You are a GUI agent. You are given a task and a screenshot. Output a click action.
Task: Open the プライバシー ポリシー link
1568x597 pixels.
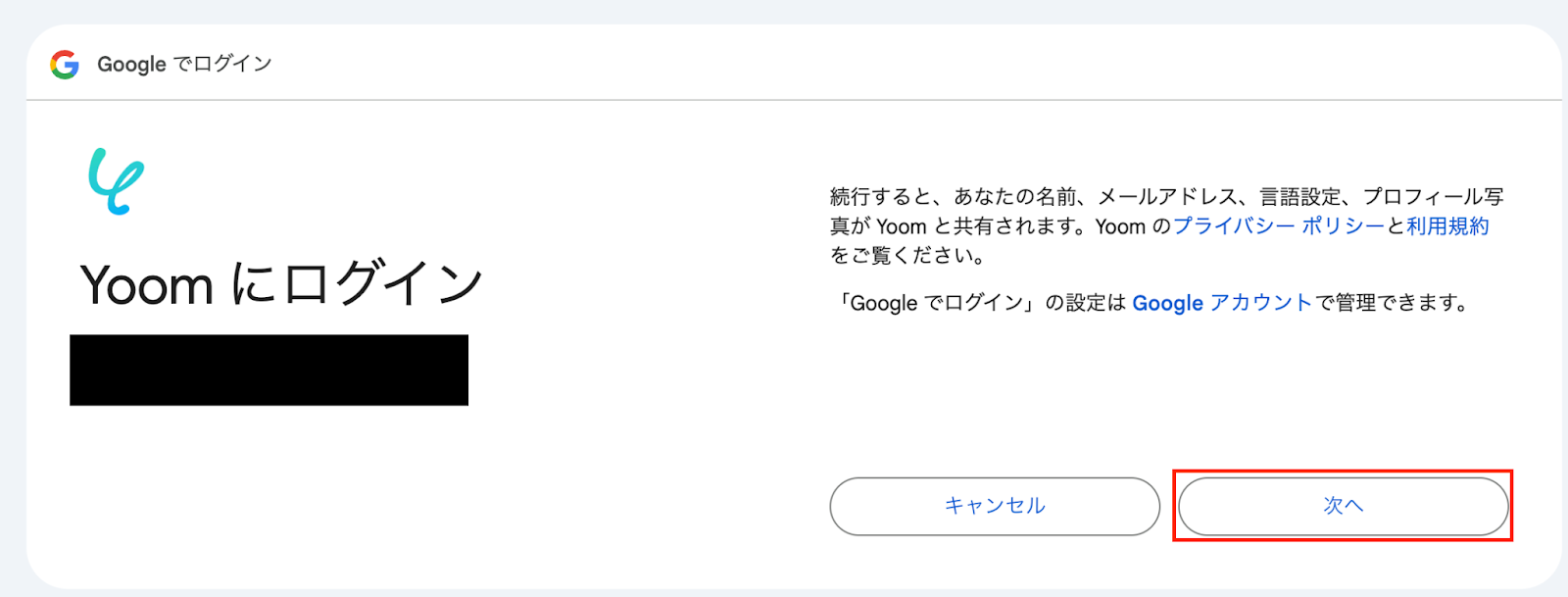click(x=1279, y=226)
